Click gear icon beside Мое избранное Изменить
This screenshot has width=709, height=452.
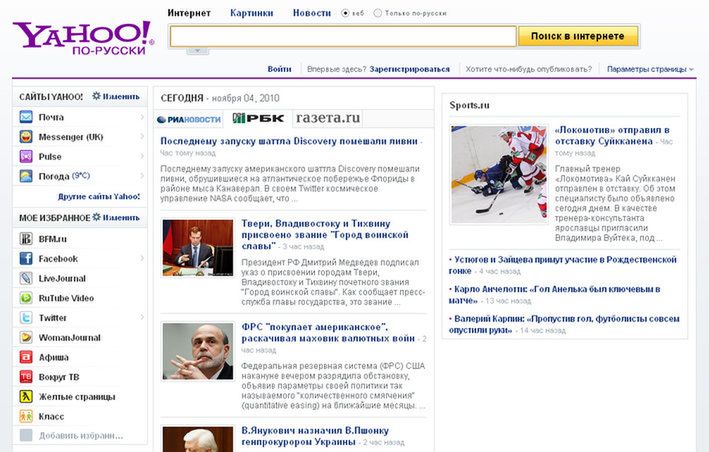pos(96,217)
